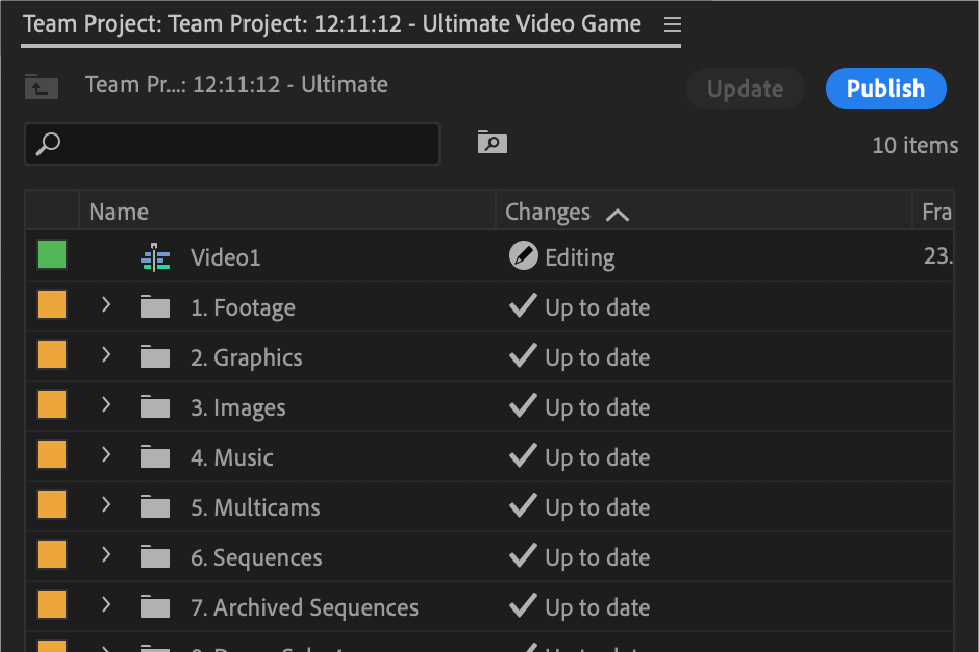The height and width of the screenshot is (652, 979).
Task: Click the Editing pencil status icon
Action: [523, 257]
